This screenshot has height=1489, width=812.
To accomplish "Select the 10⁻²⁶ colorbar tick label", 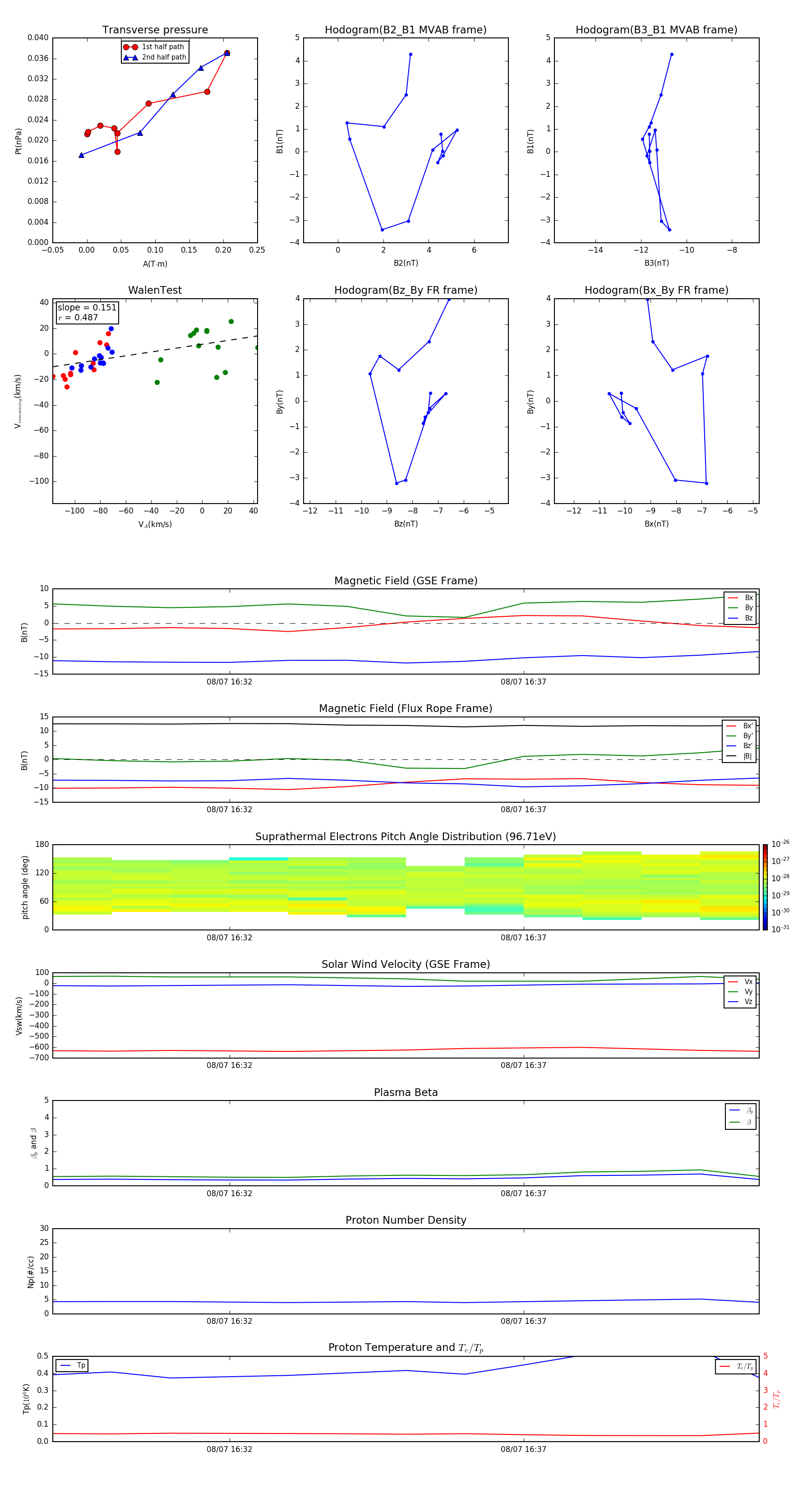I will pos(780,844).
